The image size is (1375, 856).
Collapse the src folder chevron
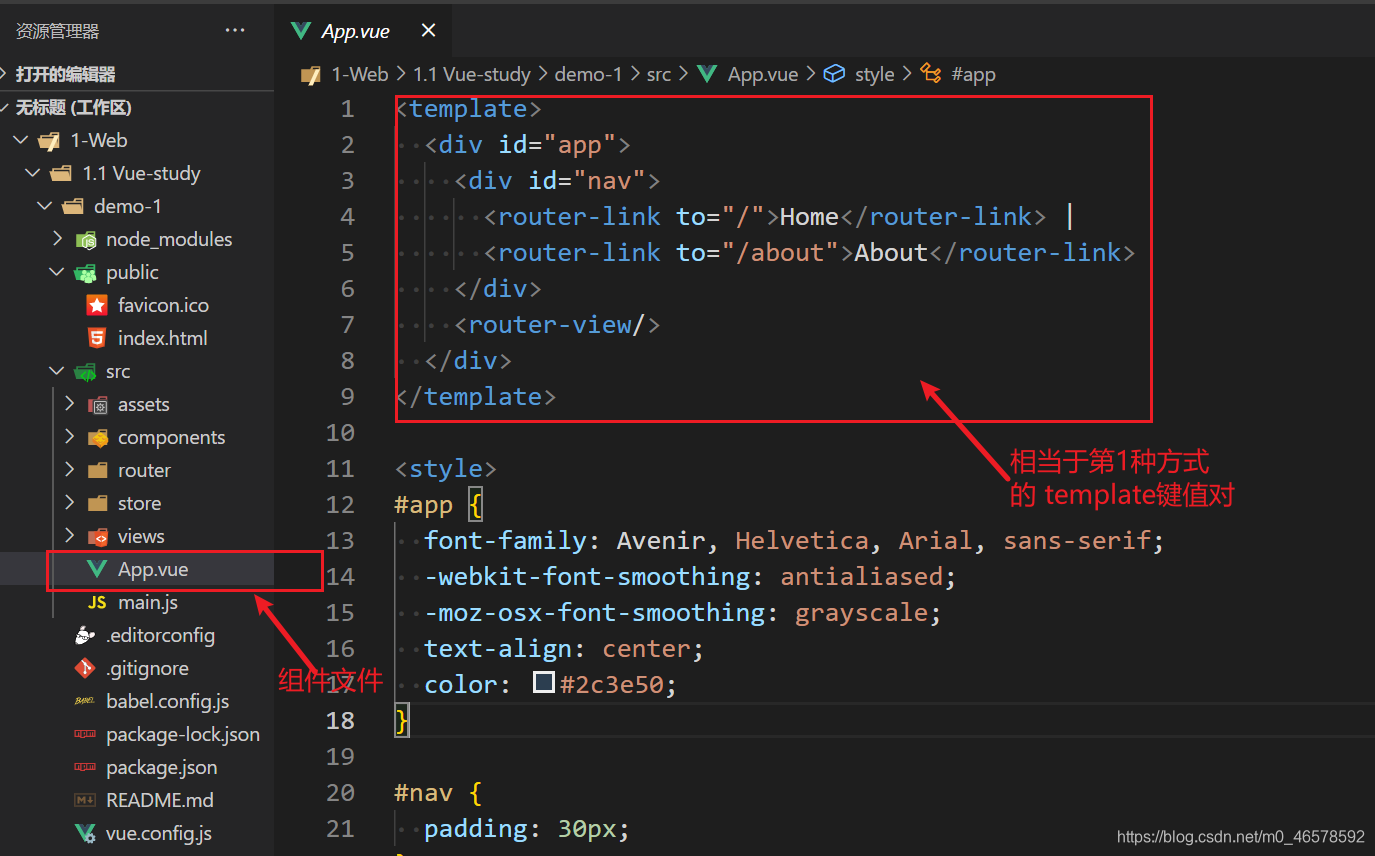pyautogui.click(x=57, y=371)
